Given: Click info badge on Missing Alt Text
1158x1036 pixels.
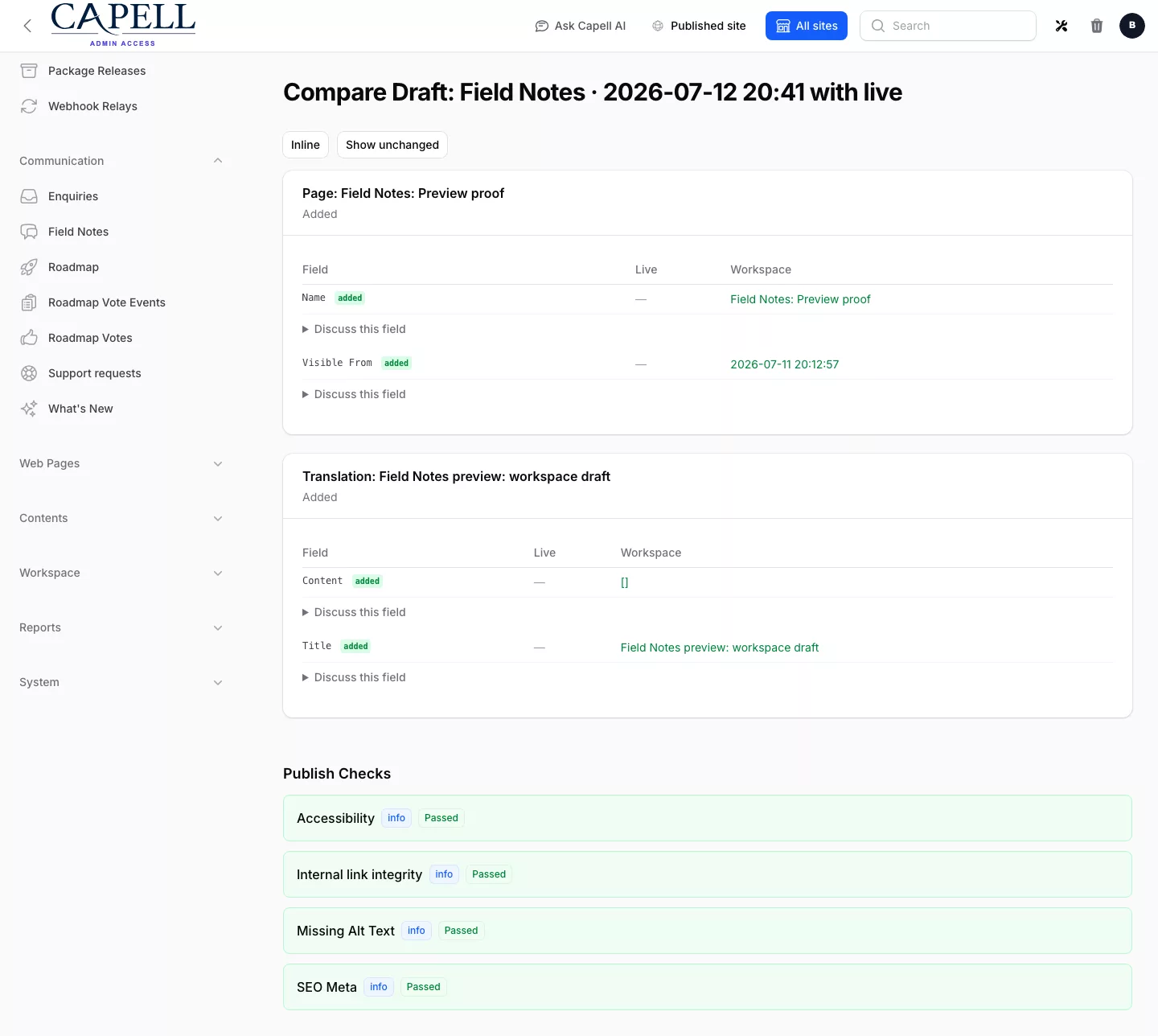Looking at the screenshot, I should [x=417, y=931].
